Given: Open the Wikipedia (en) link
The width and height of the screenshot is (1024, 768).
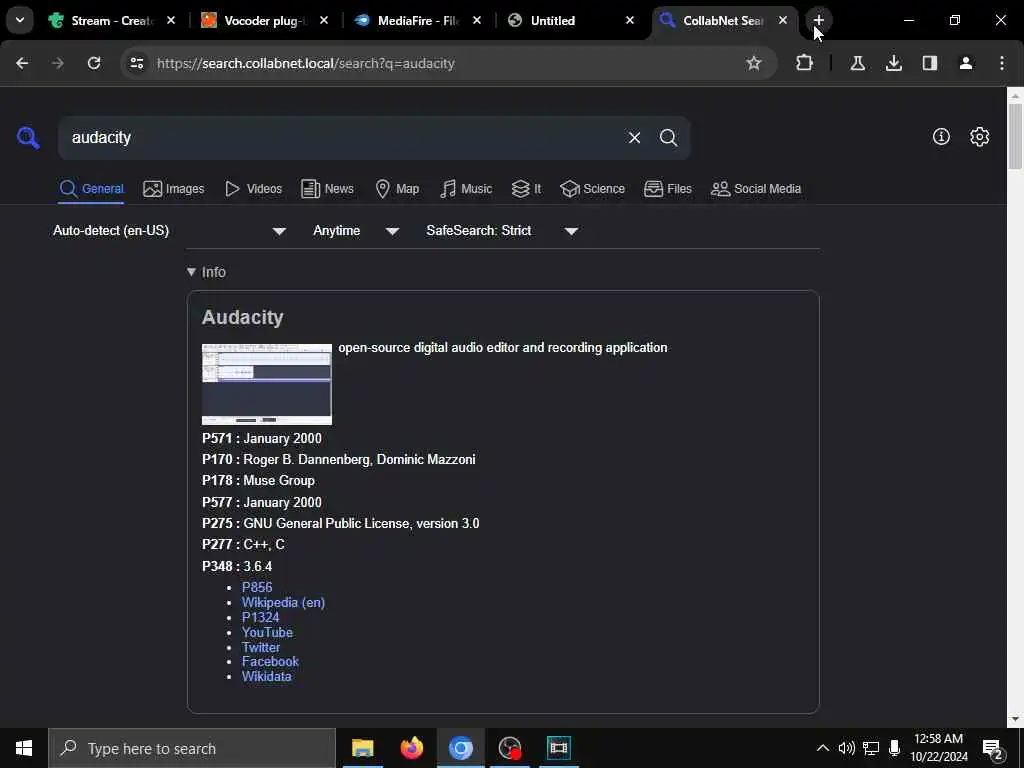Looking at the screenshot, I should pyautogui.click(x=283, y=602).
